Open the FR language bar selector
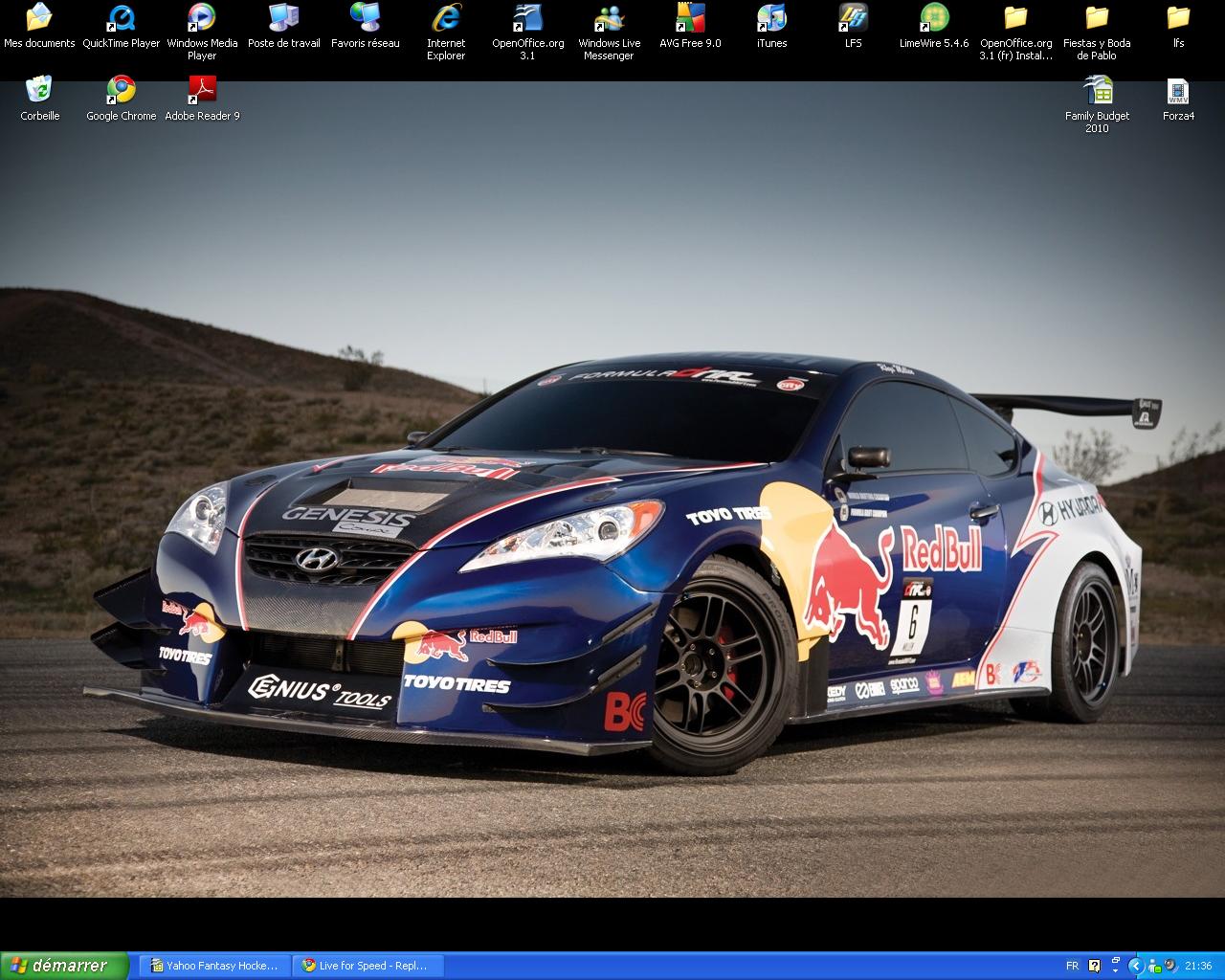1225x980 pixels. (1072, 966)
